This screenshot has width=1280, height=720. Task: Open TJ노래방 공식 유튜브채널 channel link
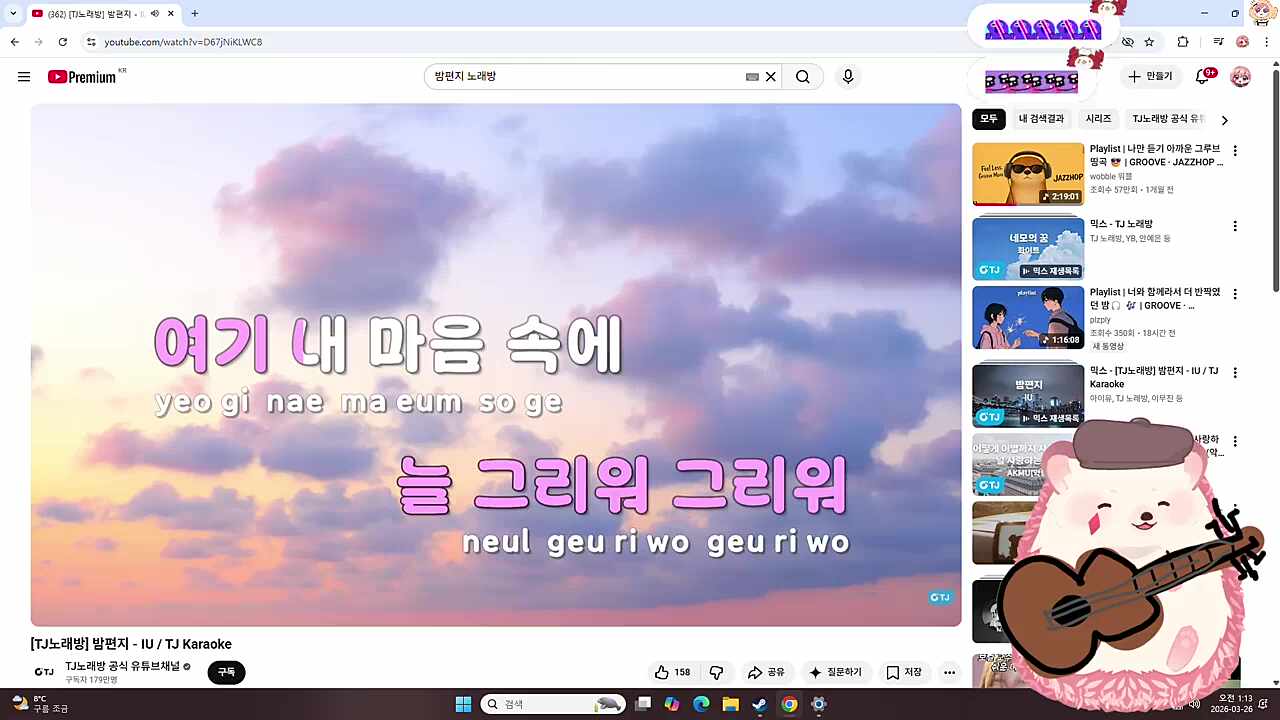pyautogui.click(x=122, y=666)
